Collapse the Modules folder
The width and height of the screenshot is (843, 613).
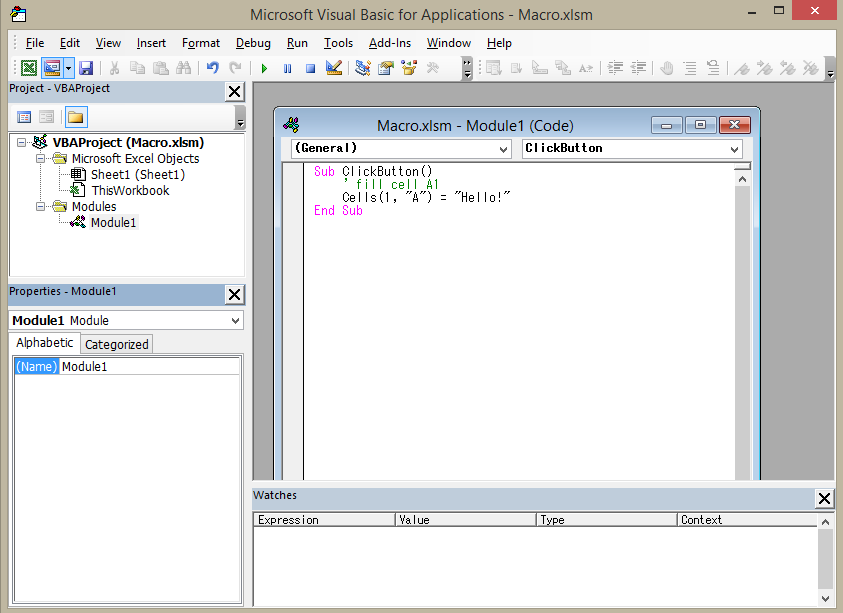(x=40, y=206)
